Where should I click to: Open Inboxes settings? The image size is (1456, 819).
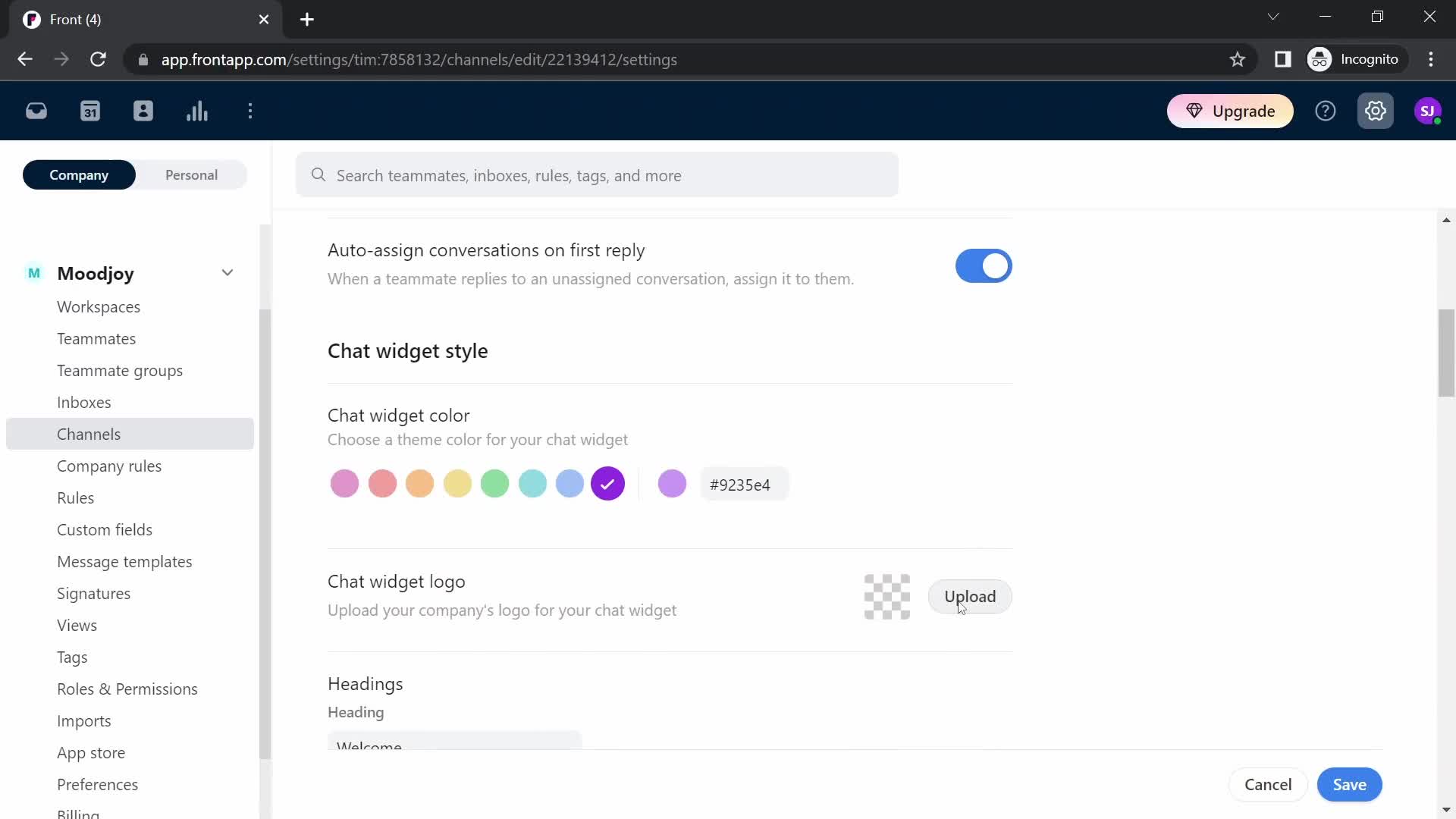tap(84, 402)
